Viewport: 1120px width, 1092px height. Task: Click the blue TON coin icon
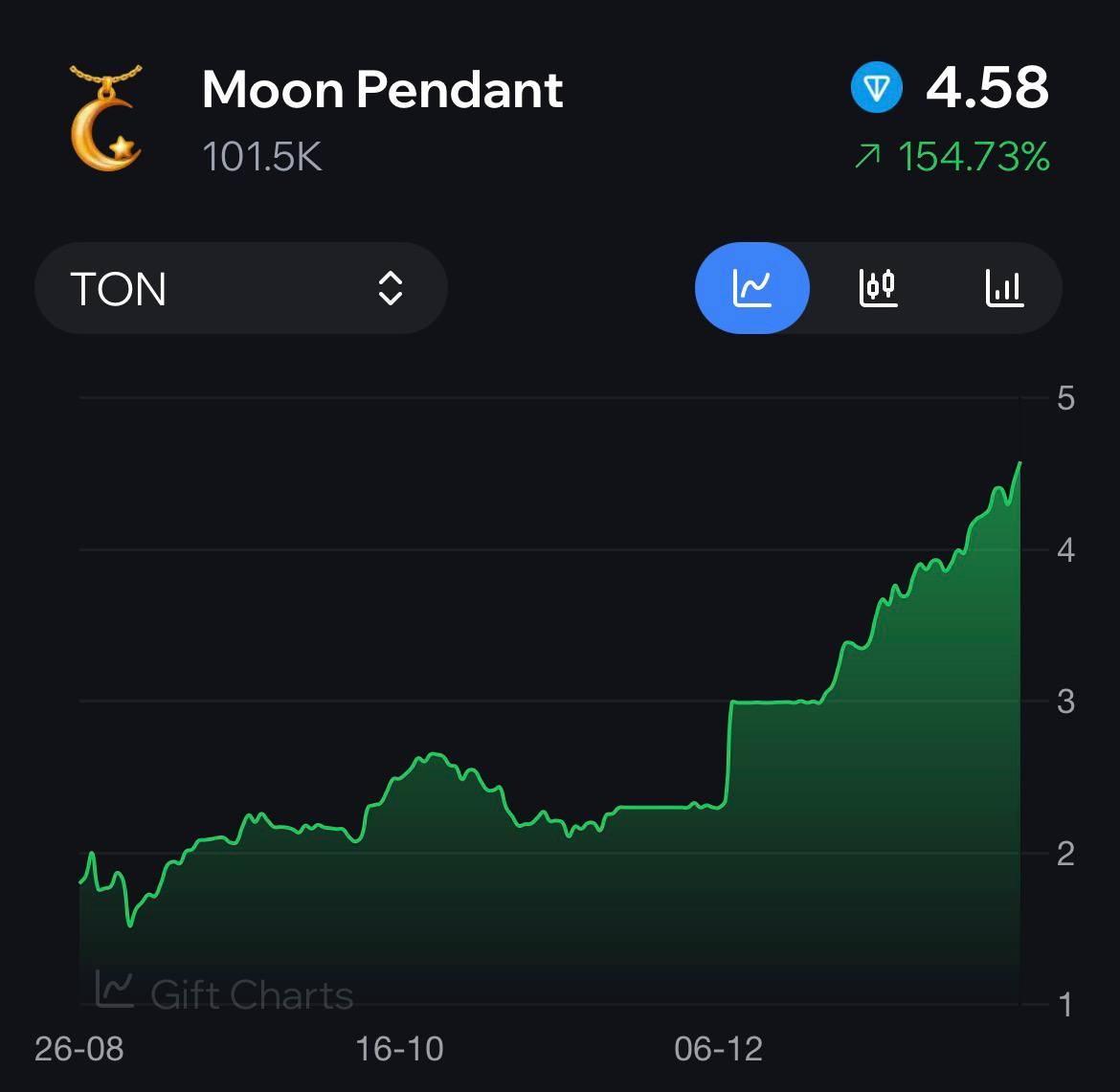(877, 87)
